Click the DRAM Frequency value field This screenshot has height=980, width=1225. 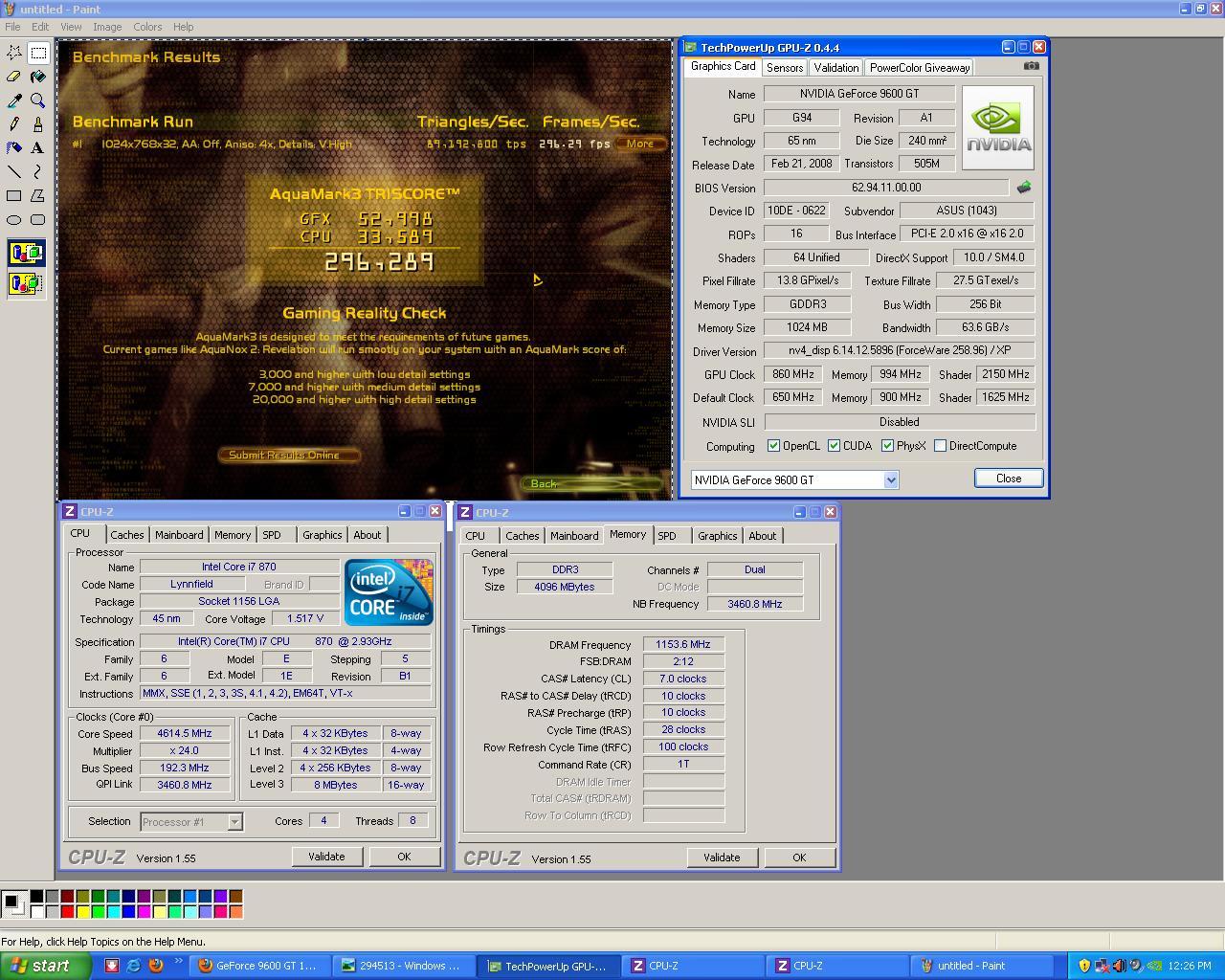coord(683,644)
